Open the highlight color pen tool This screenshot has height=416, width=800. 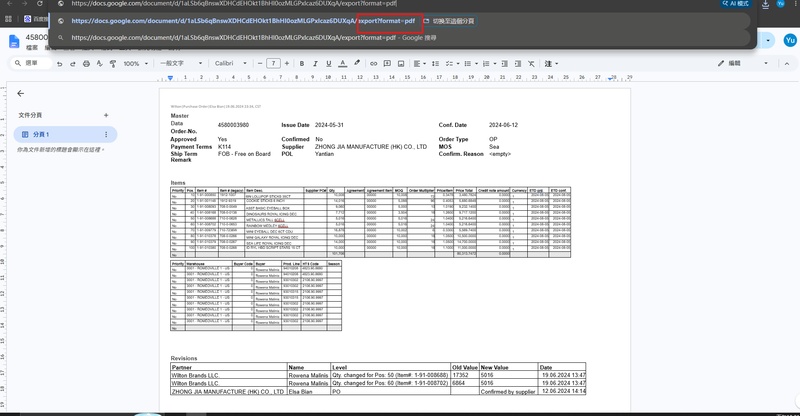[357, 63]
